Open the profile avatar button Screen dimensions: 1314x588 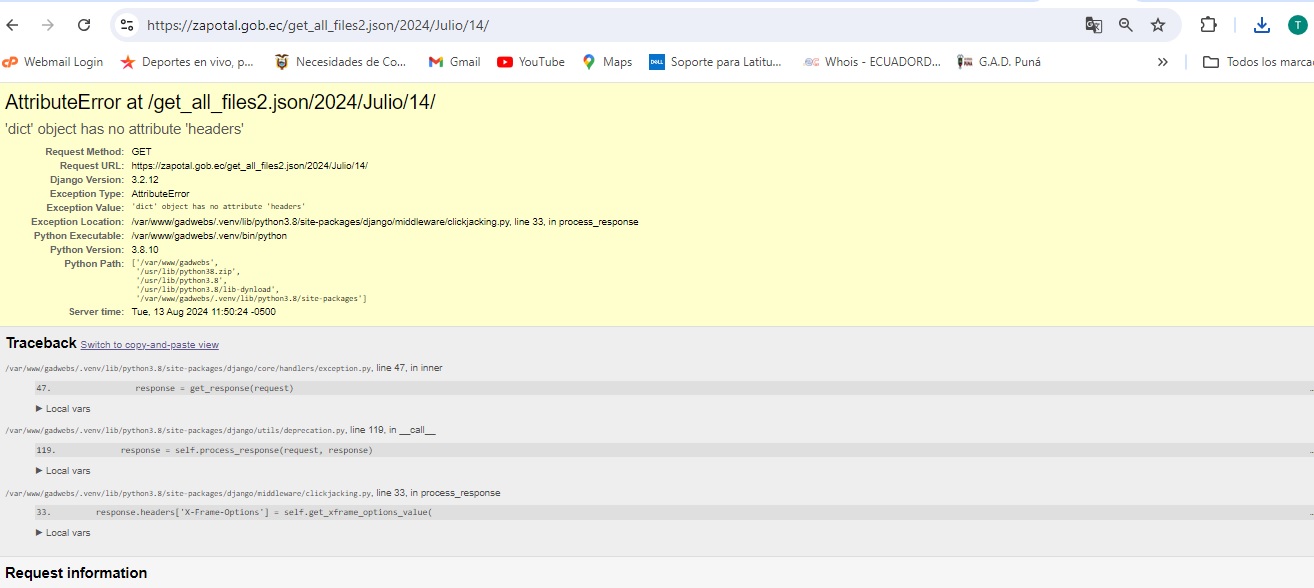(1297, 25)
